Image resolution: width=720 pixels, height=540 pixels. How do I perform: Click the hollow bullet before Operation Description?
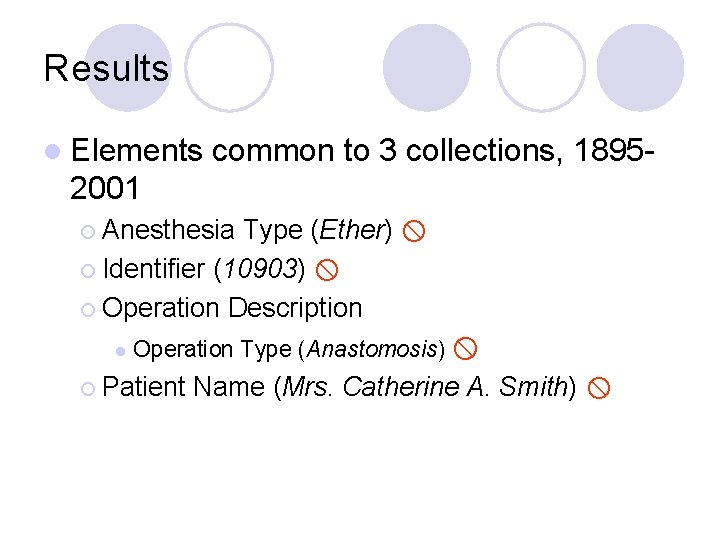[x=88, y=310]
